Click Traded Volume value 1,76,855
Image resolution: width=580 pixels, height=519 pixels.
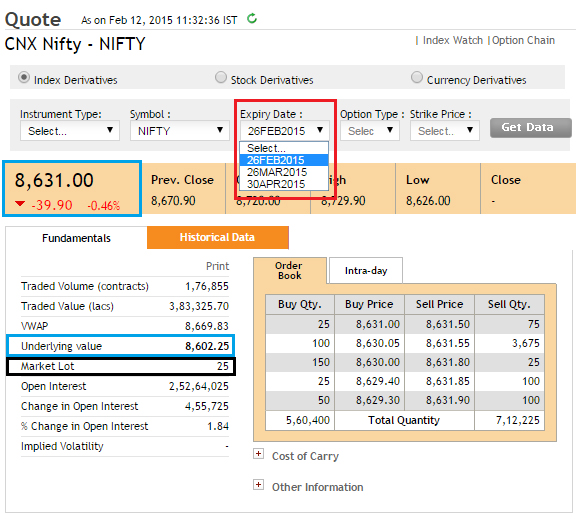click(x=207, y=286)
